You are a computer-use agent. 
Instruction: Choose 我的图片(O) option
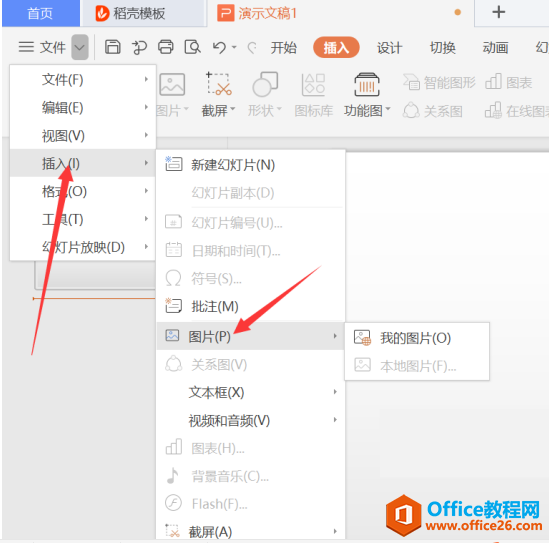pyautogui.click(x=417, y=338)
